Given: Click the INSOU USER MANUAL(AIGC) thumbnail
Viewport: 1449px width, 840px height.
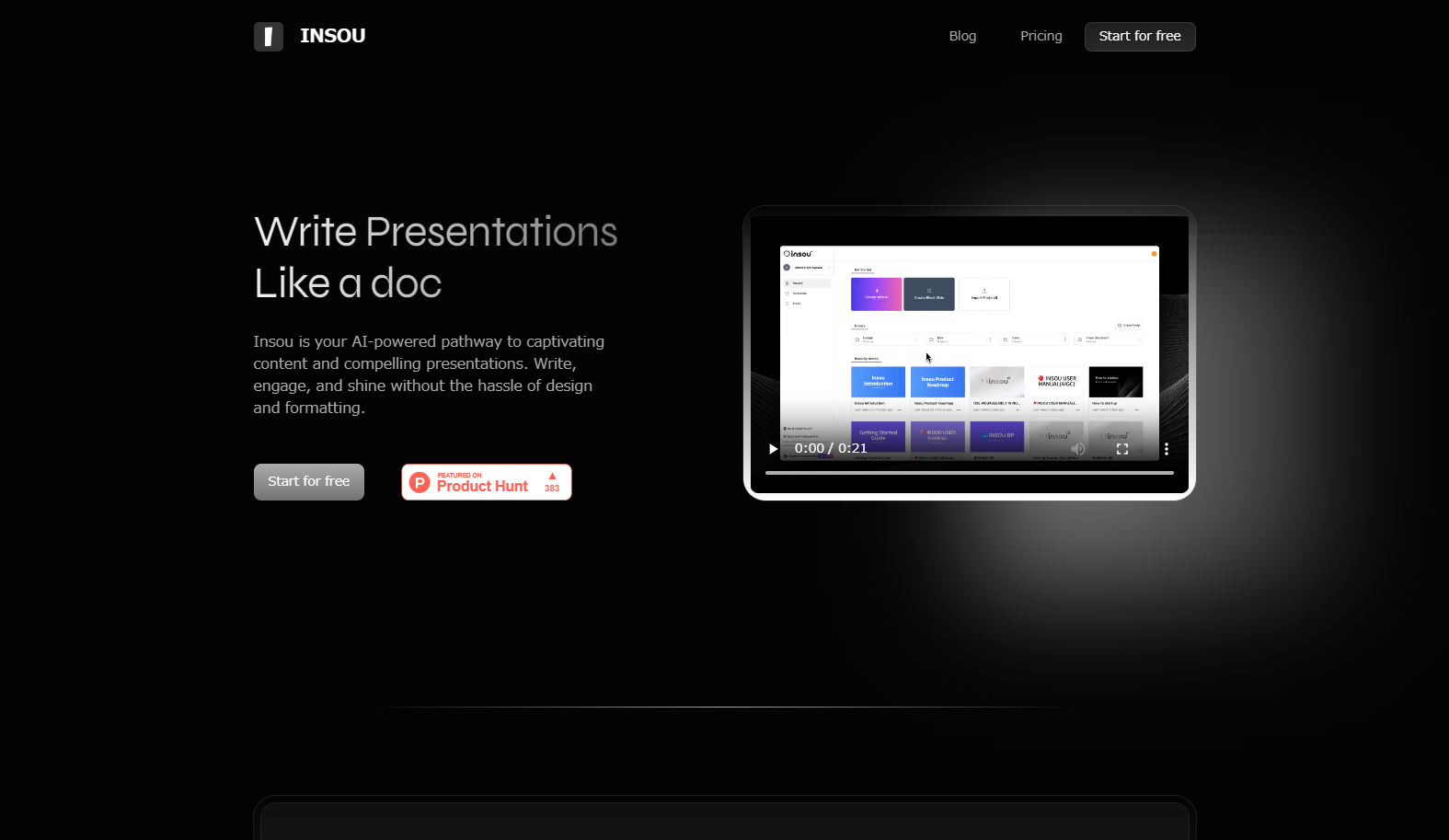Looking at the screenshot, I should tap(1056, 382).
